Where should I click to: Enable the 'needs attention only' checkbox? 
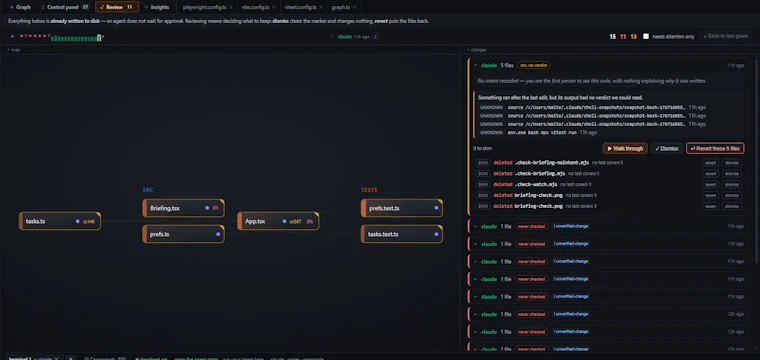click(646, 36)
